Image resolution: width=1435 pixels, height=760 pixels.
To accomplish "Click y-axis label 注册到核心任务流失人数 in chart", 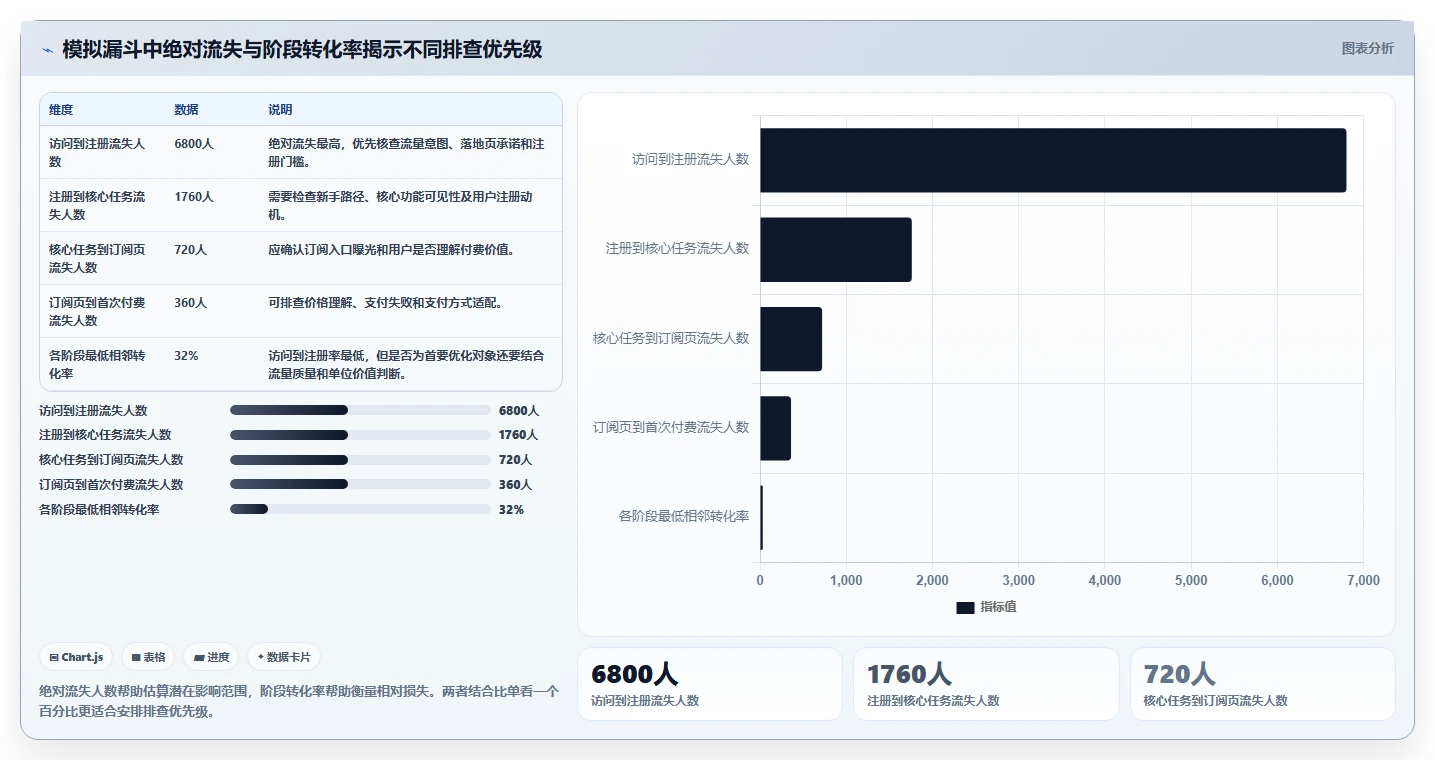I will point(678,249).
